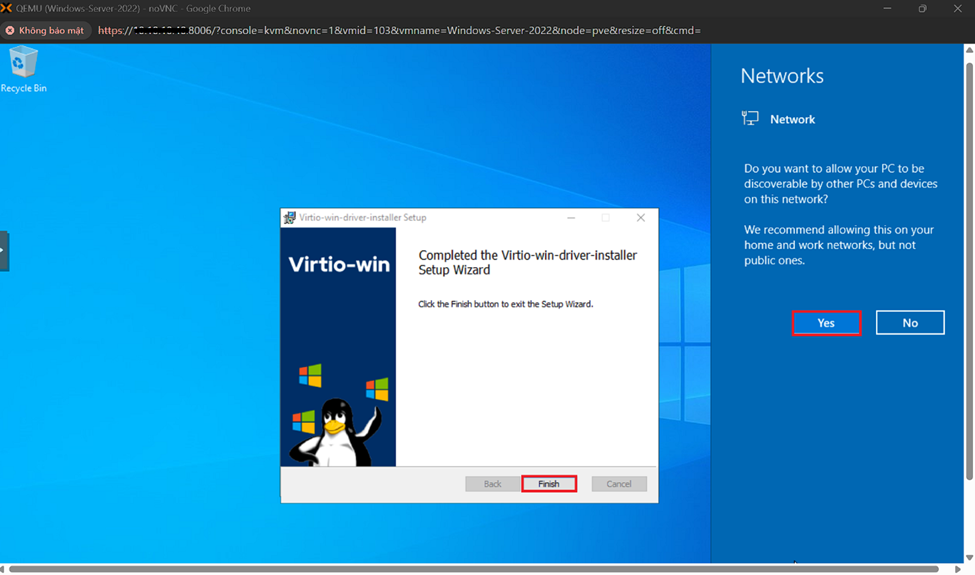Image resolution: width=975 pixels, height=575 pixels.
Task: Minimize the Chrome noVNC window
Action: point(887,8)
